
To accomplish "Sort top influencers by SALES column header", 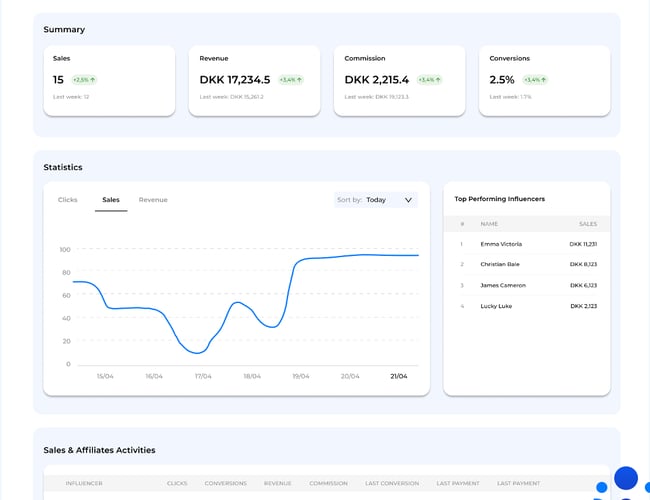I will 588,224.
